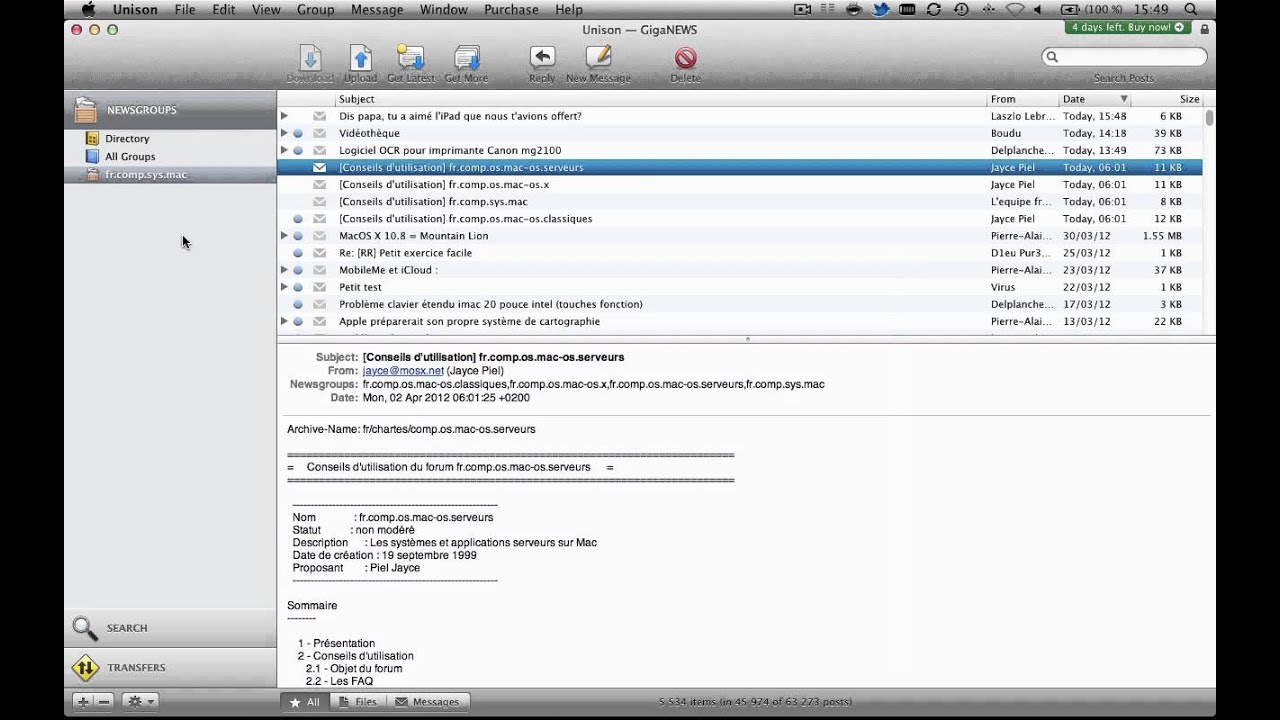Image resolution: width=1280 pixels, height=720 pixels.
Task: Select fr.comp.sys.mac group in sidebar
Action: pos(170,175)
